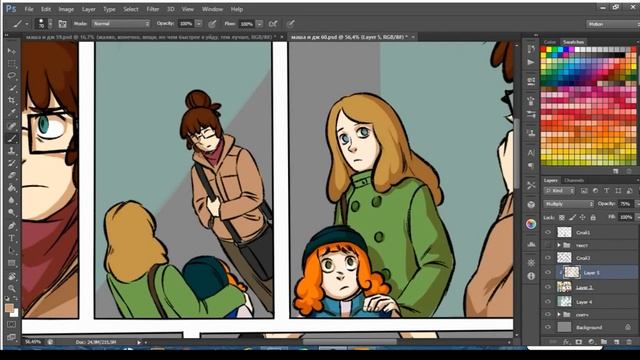Select the Dodge tool
Image resolution: width=640 pixels, height=360 pixels.
click(11, 213)
